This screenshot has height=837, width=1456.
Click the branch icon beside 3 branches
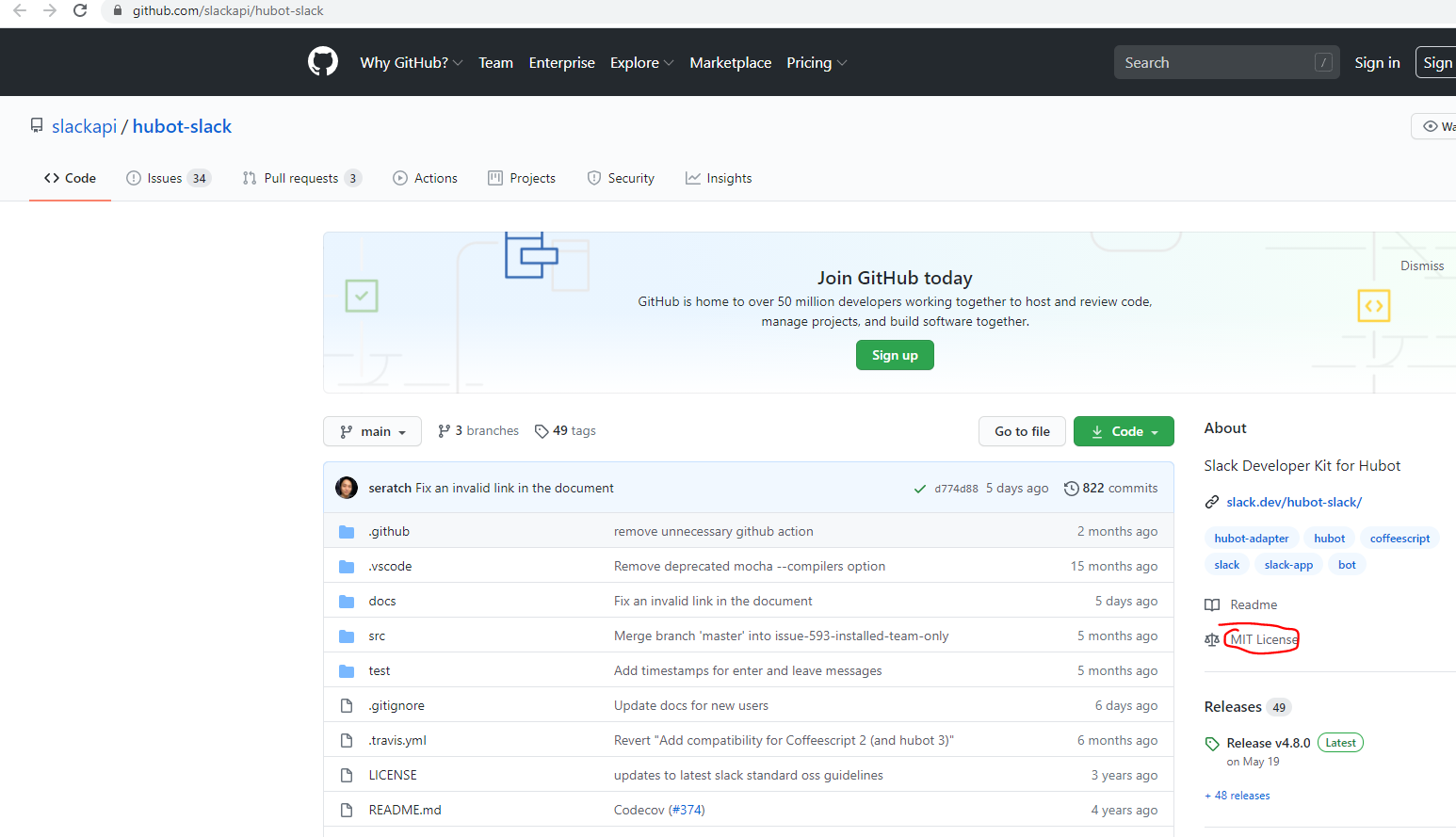click(444, 431)
